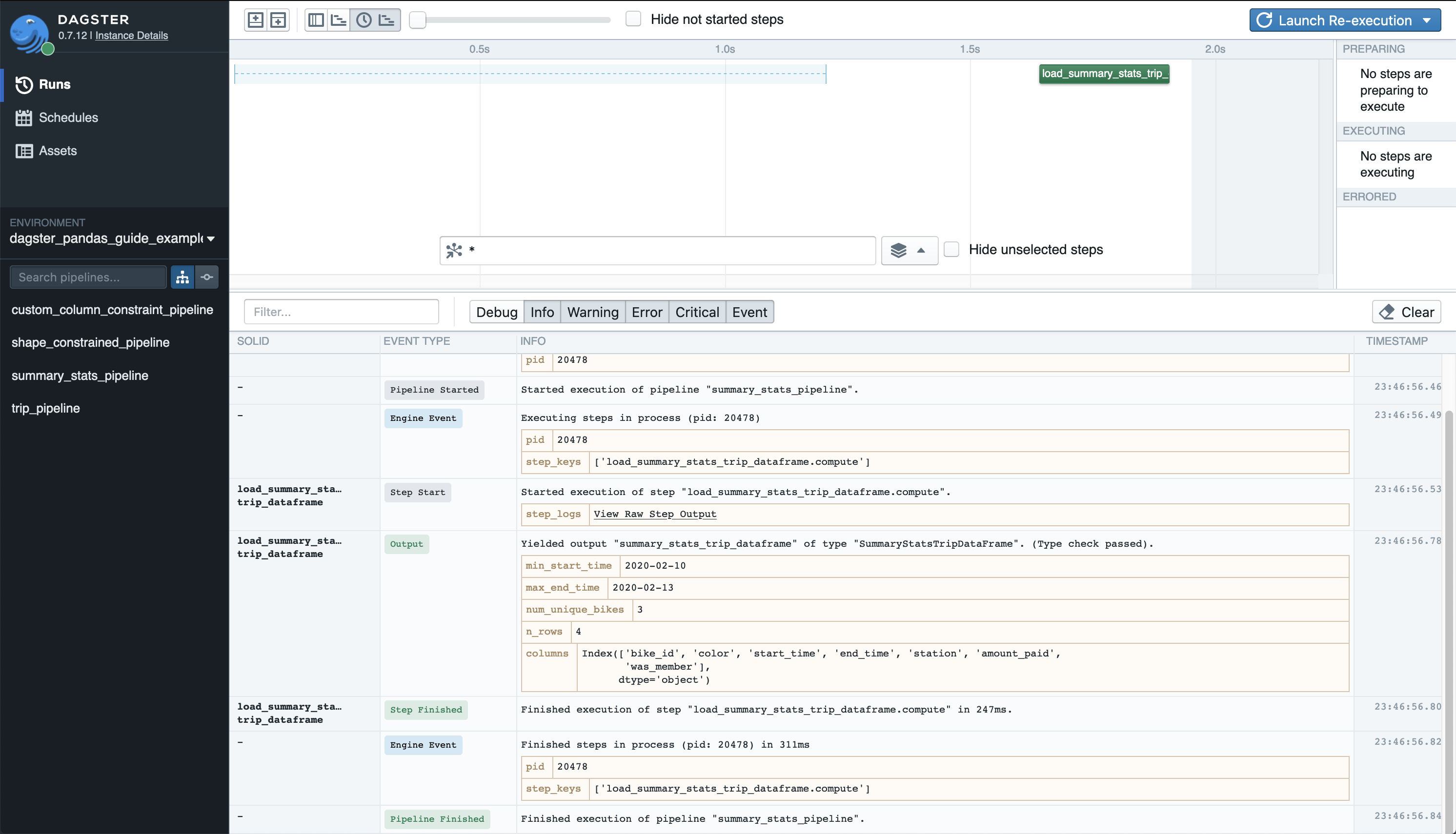Toggle the Event log level filter
This screenshot has height=834, width=1456.
pos(749,312)
